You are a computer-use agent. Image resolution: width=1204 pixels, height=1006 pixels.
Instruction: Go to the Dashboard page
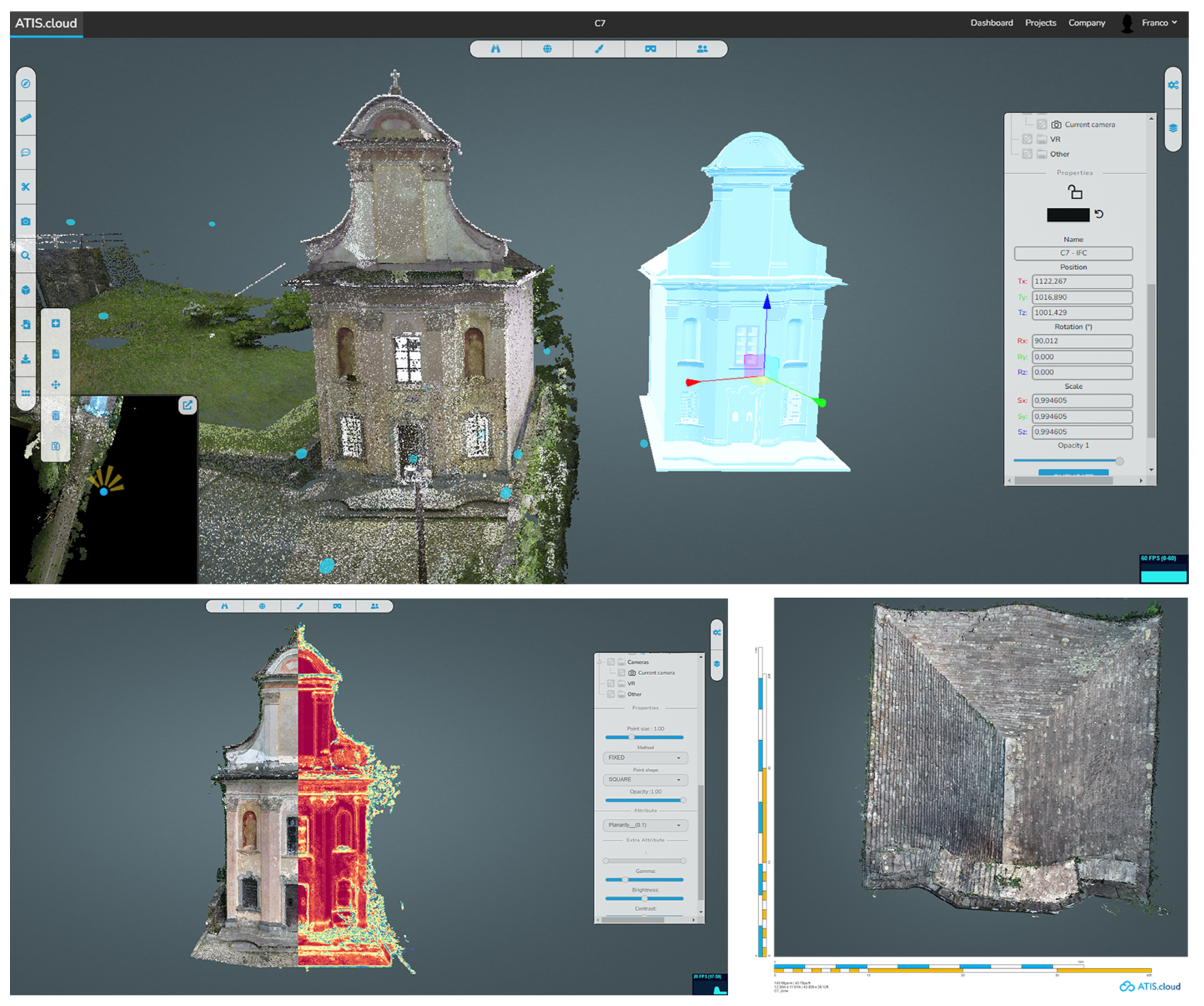(991, 23)
